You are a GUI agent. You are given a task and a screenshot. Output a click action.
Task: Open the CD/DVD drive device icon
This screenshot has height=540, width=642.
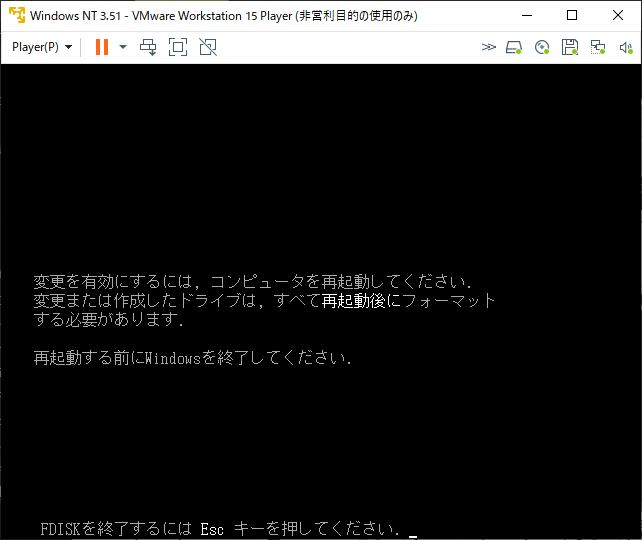[542, 47]
